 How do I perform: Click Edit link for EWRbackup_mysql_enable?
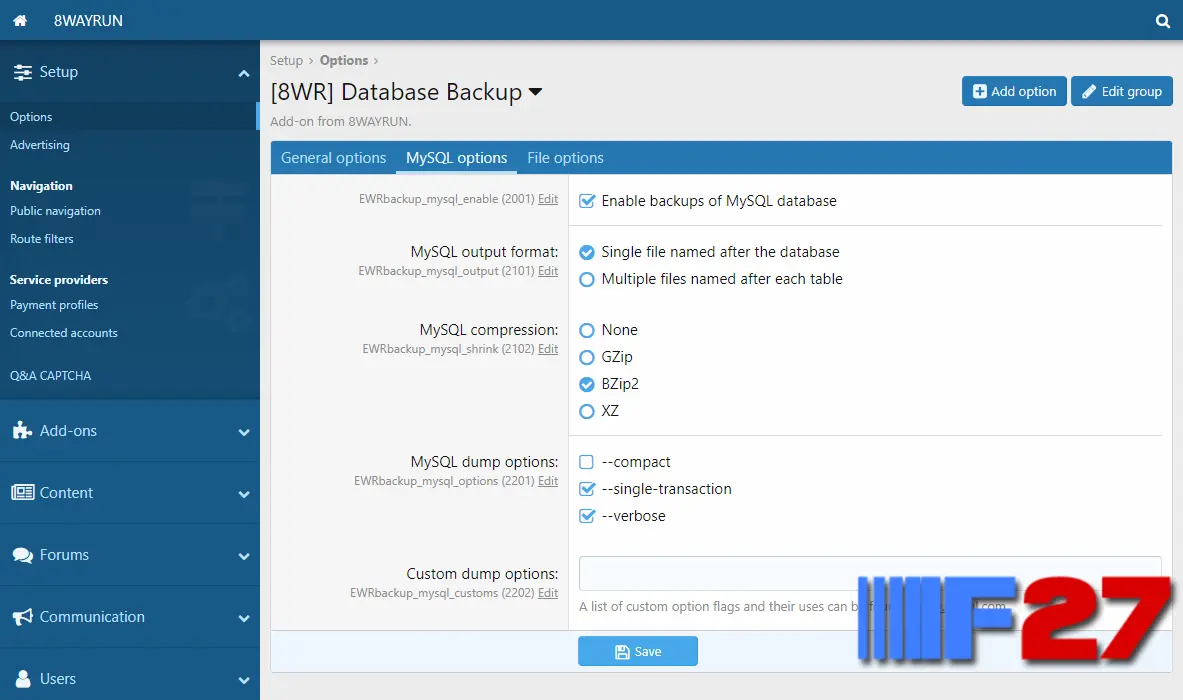point(548,199)
